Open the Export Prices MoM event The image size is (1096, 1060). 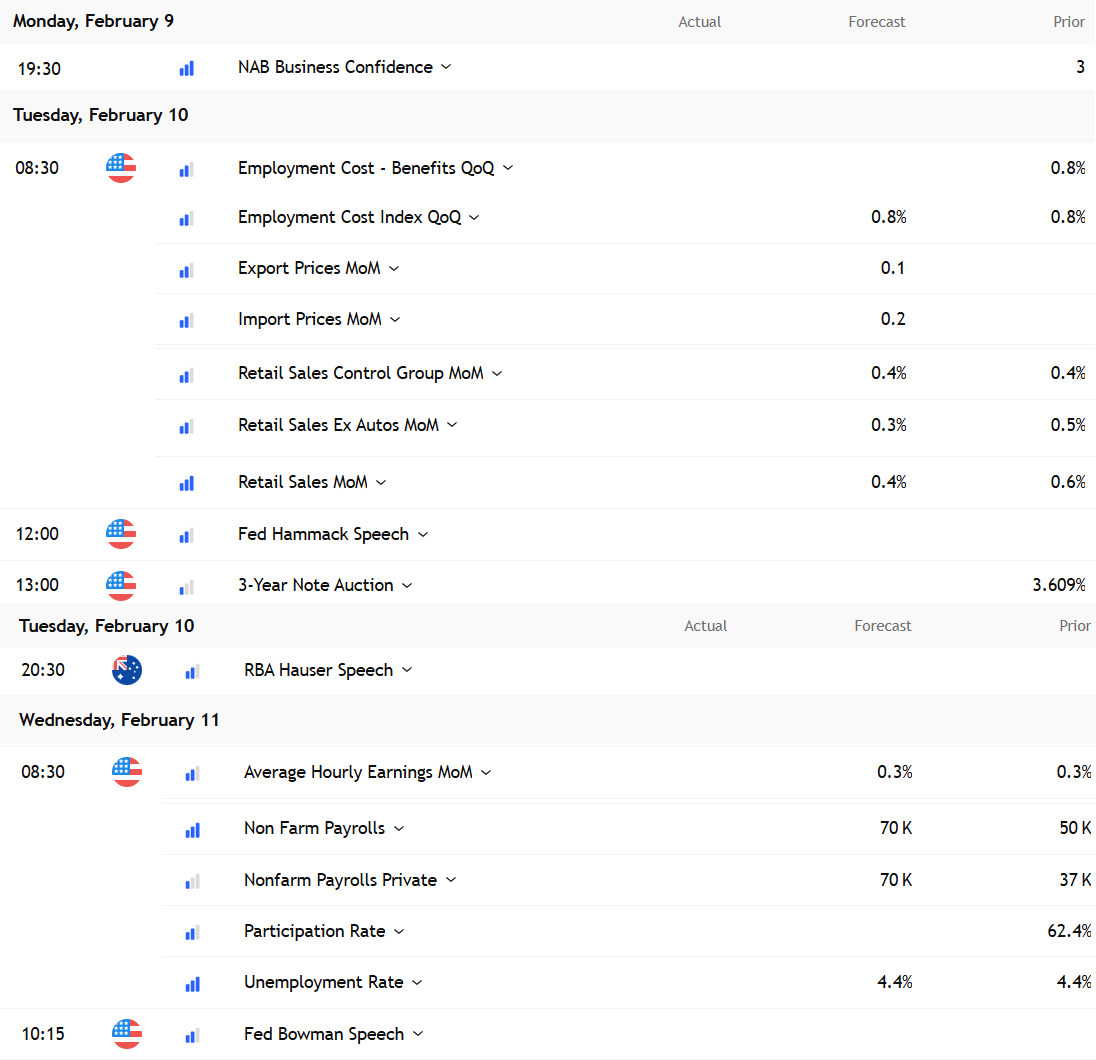[310, 268]
